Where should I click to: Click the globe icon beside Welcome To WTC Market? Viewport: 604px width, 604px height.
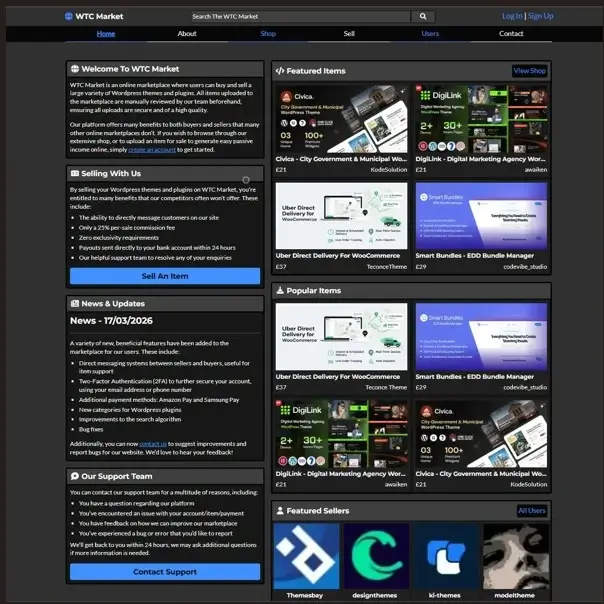75,69
